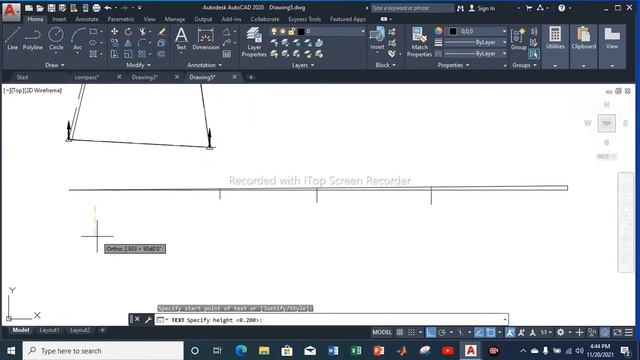
Task: Create new drawing from Quick Access toolbar
Action: click(29, 8)
